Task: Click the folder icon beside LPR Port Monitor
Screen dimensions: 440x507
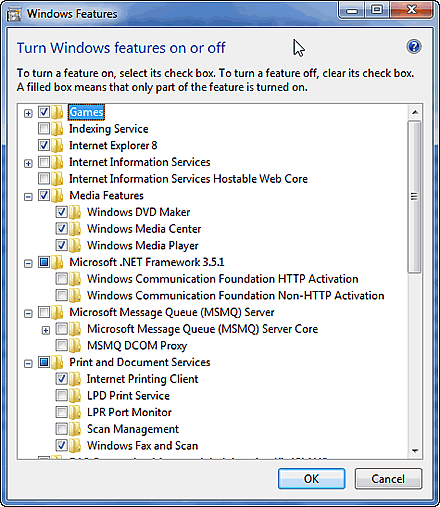Action: point(75,412)
